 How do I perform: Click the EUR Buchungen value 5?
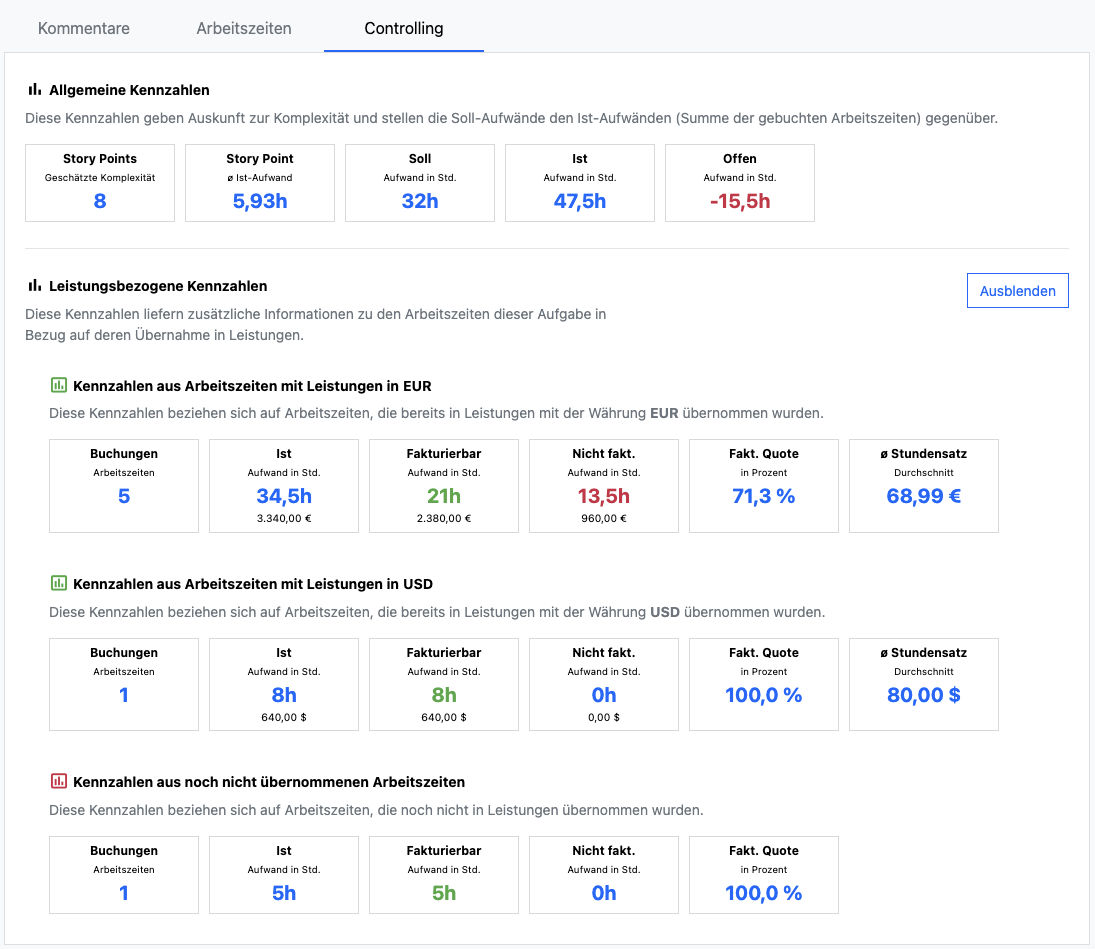[x=124, y=496]
